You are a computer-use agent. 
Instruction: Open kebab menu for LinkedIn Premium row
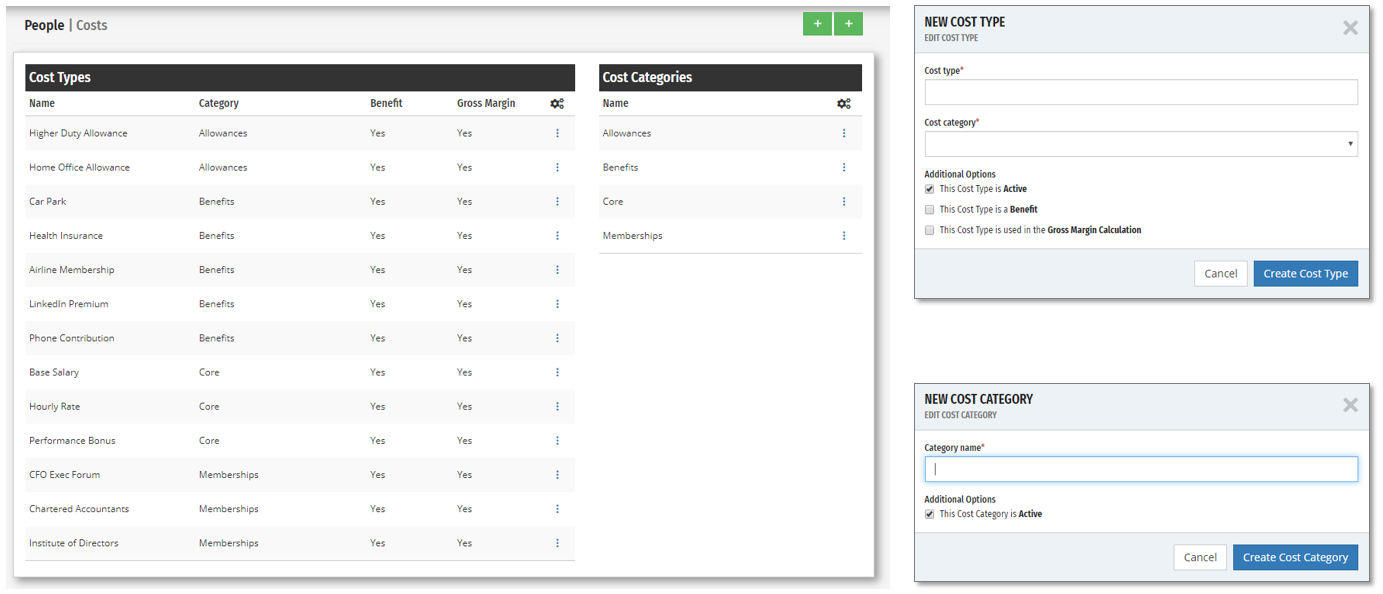pos(557,304)
